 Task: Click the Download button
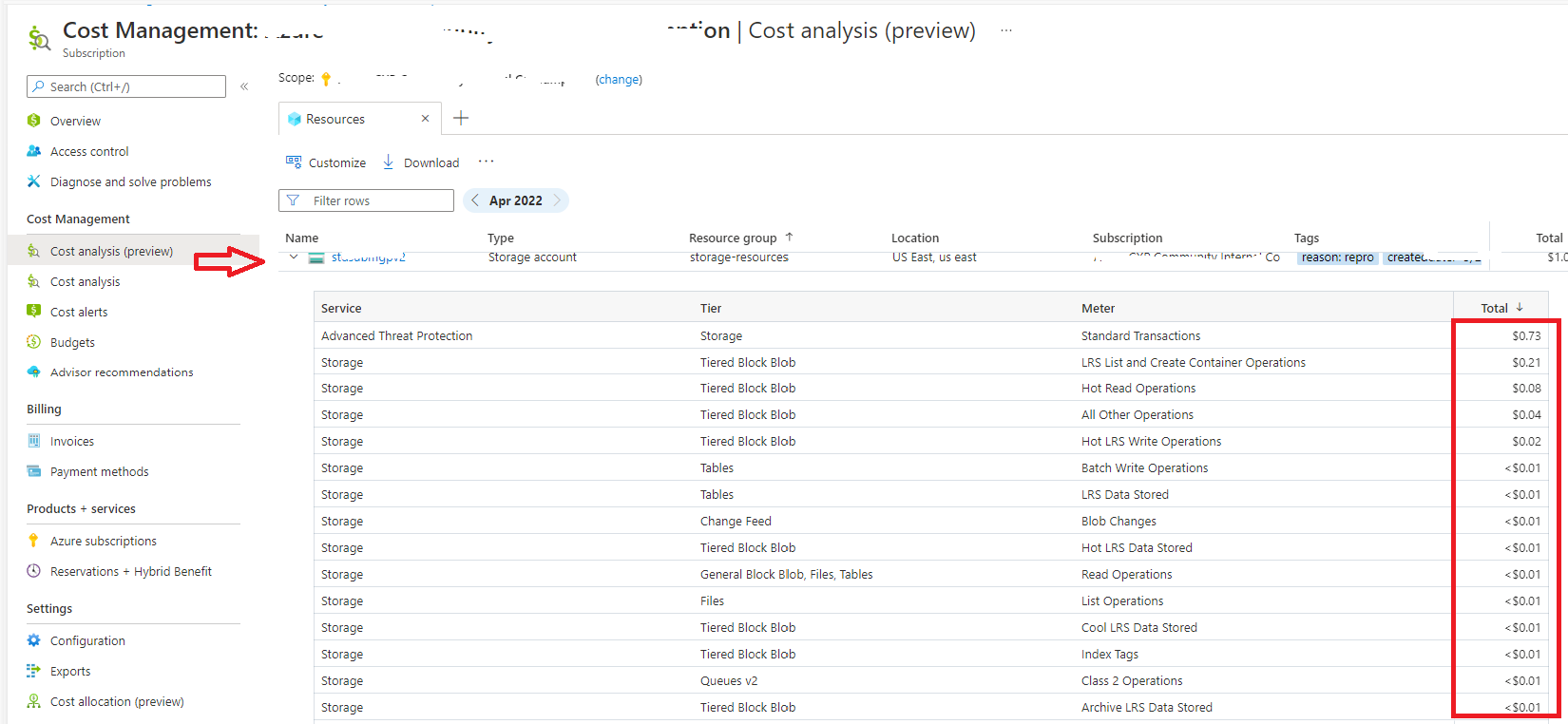coord(420,162)
